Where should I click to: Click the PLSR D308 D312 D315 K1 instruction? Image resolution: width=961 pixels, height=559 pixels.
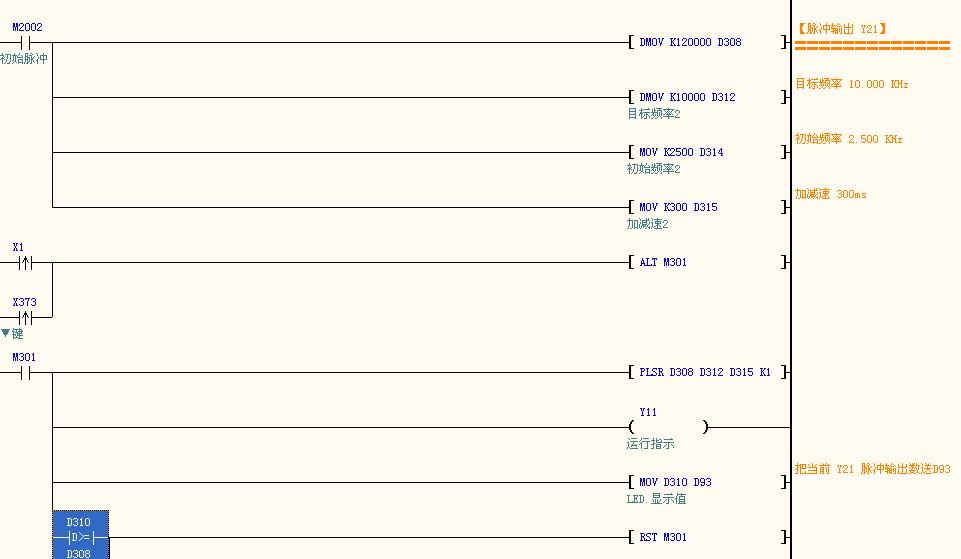pyautogui.click(x=705, y=373)
